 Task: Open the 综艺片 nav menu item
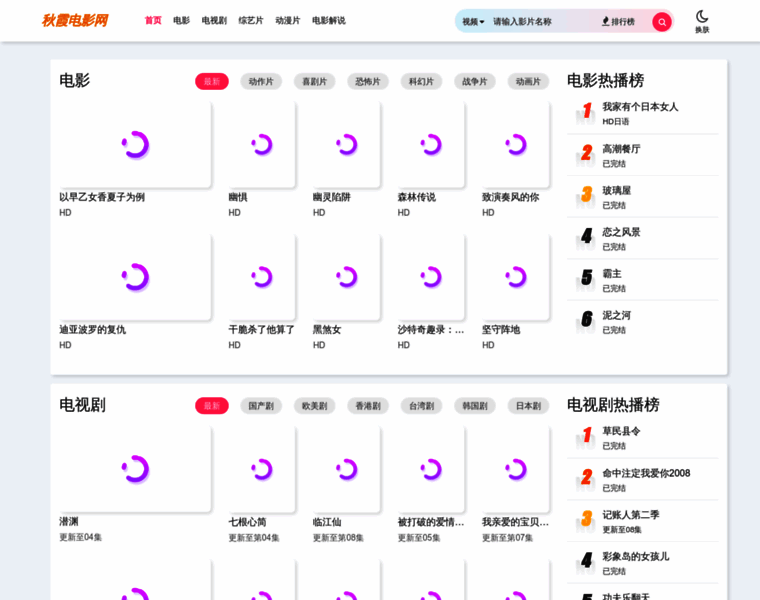pos(251,20)
